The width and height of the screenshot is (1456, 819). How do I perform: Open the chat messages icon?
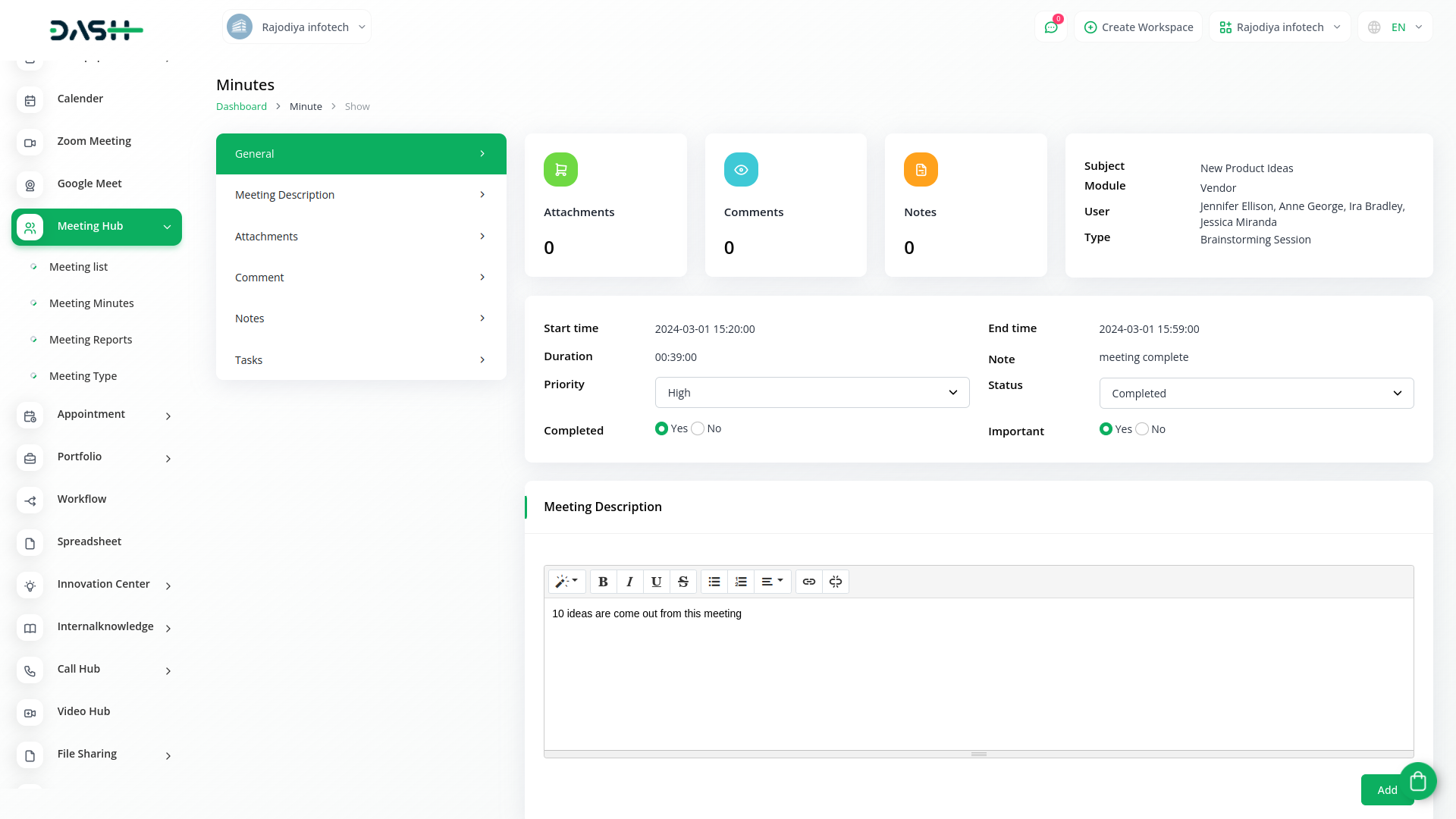[1050, 27]
